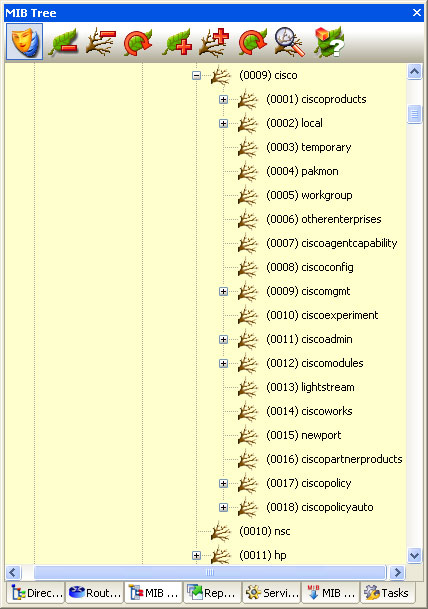Select the (0015) newport branch icon
The width and height of the screenshot is (428, 609).
247,435
